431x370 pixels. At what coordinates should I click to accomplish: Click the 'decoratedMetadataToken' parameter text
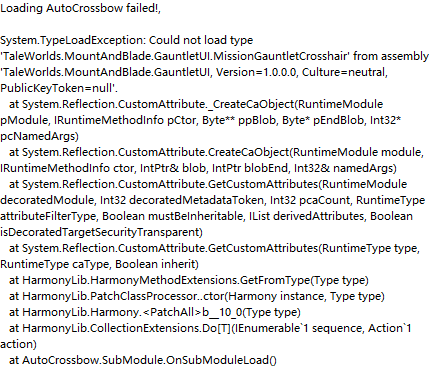(196, 200)
